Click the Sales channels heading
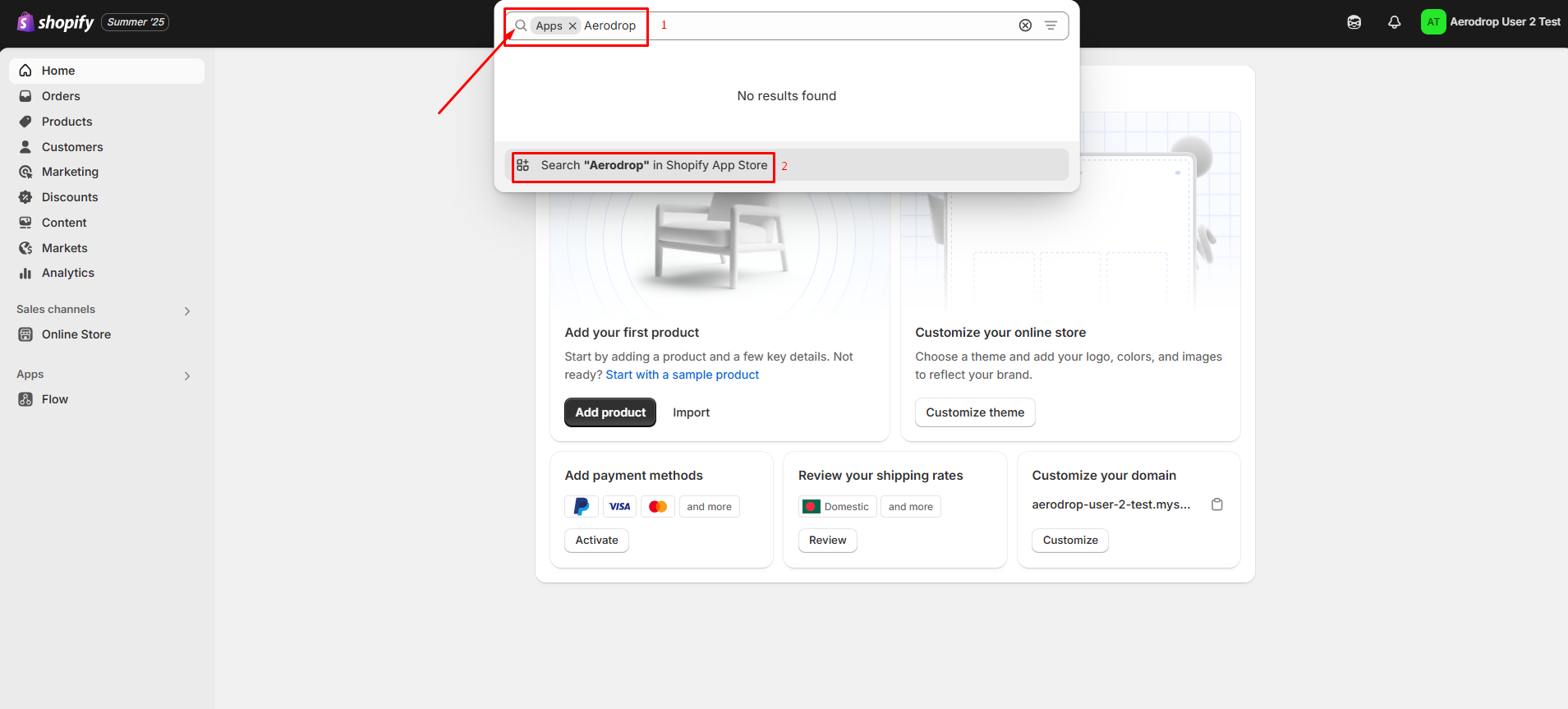Screen dimensions: 1568x709 click(56, 310)
